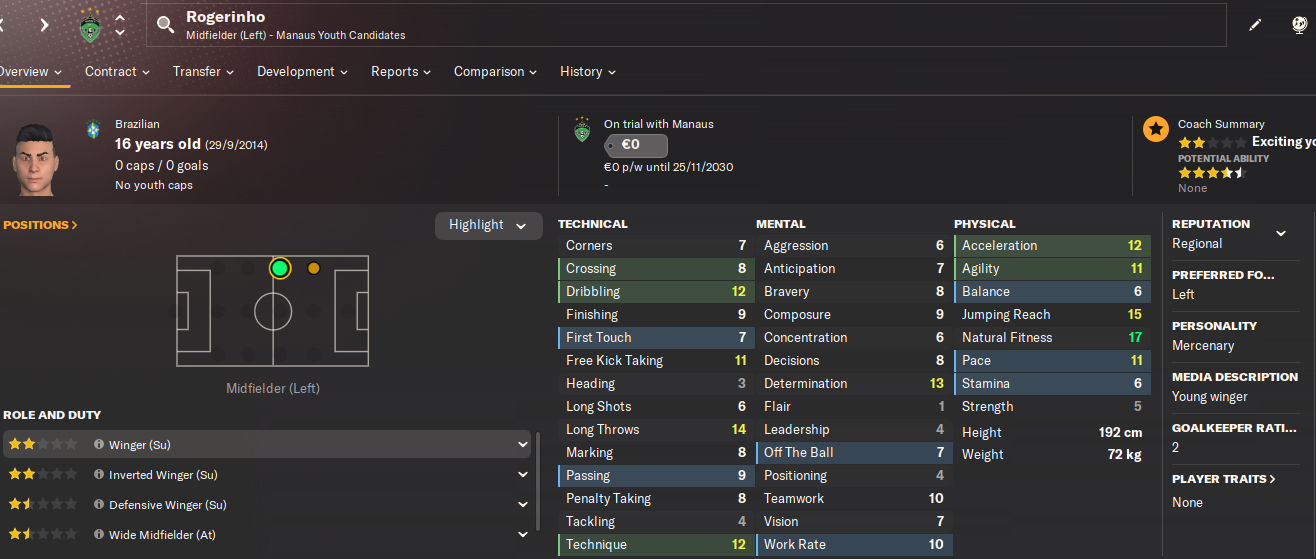Click the info icon beside Winger (Su)
This screenshot has height=559, width=1316.
click(x=99, y=444)
